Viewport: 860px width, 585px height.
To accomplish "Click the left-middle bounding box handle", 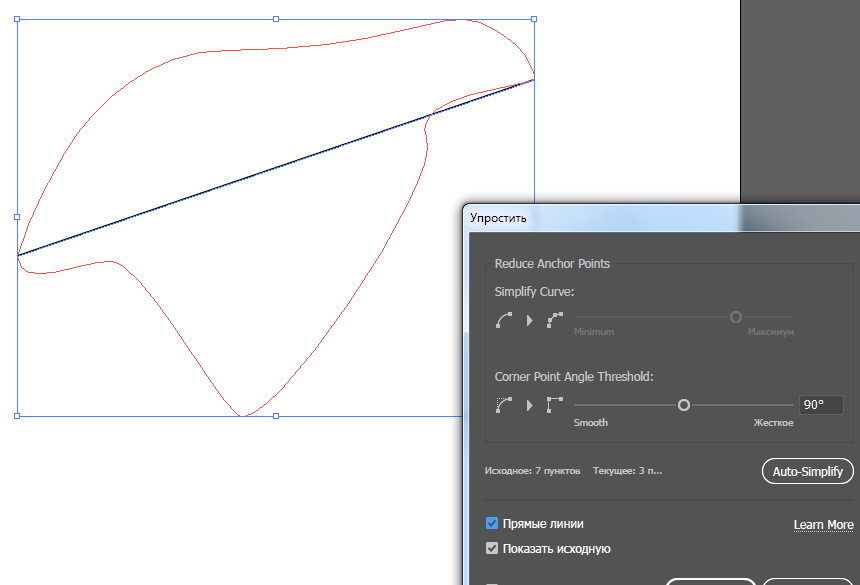I will [17, 217].
